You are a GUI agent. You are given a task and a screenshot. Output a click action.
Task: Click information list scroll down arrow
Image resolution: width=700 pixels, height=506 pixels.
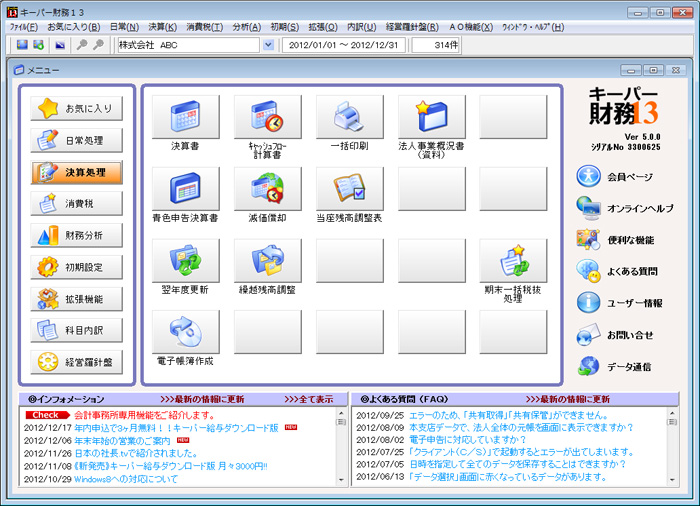[341, 481]
